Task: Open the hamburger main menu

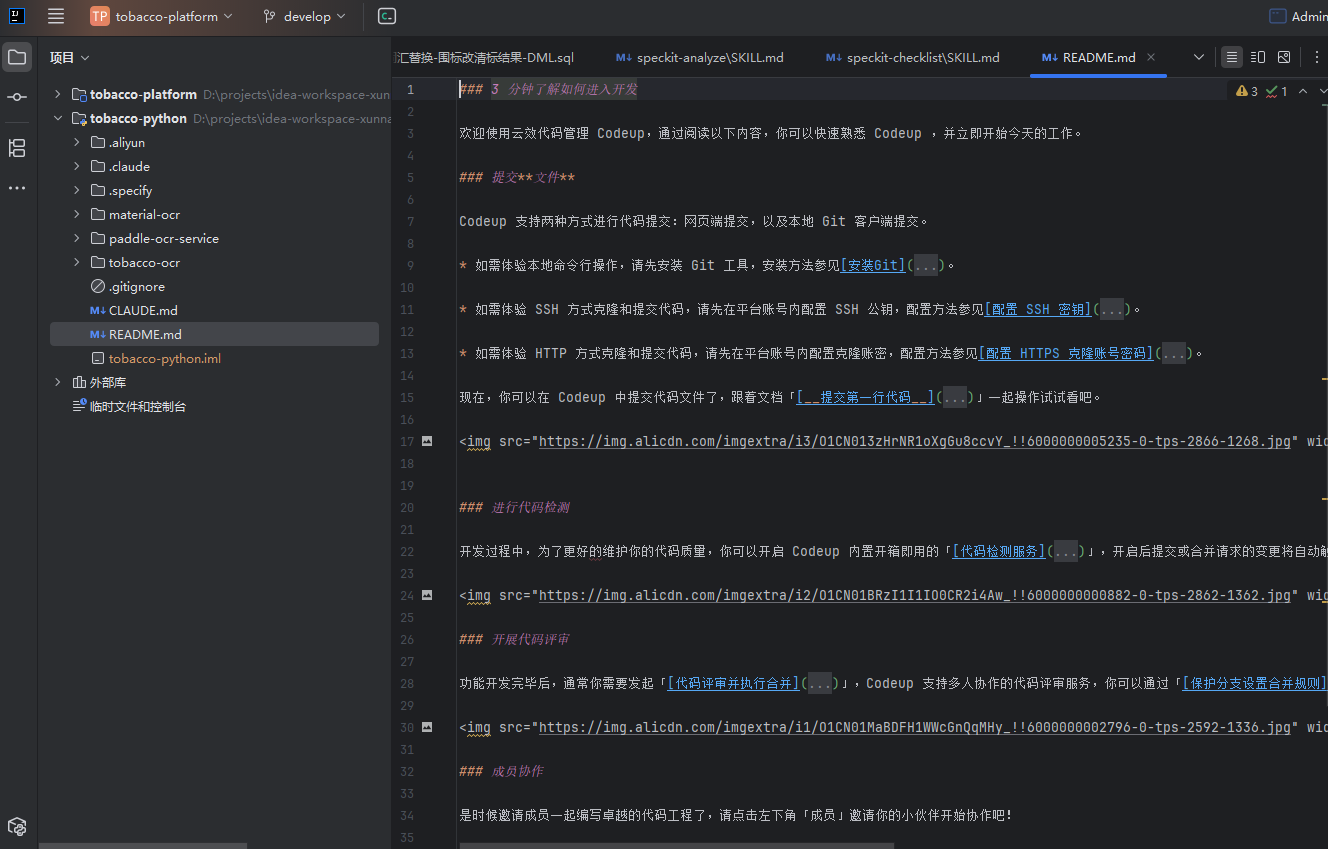Action: [x=56, y=16]
